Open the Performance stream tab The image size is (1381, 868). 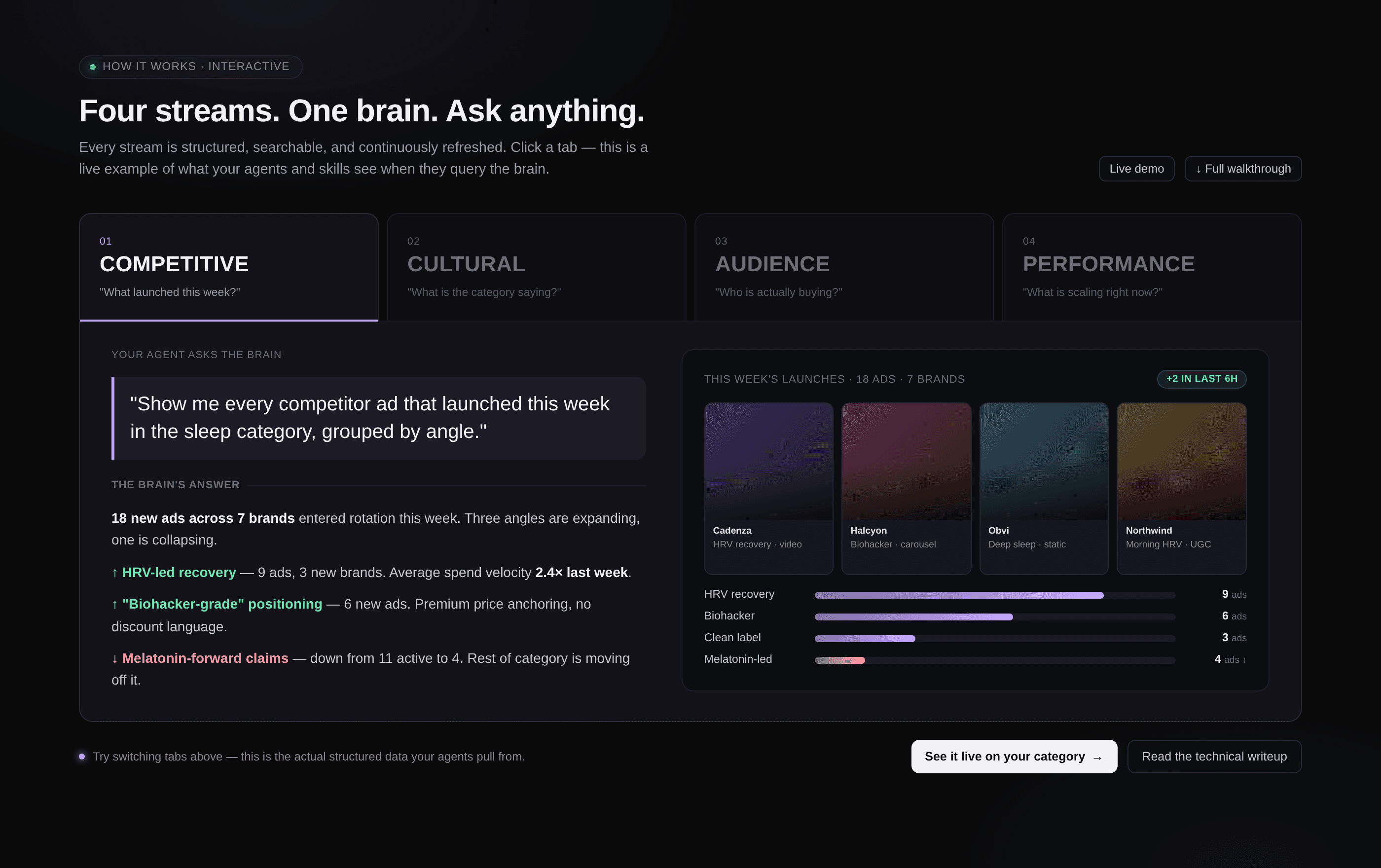1152,267
